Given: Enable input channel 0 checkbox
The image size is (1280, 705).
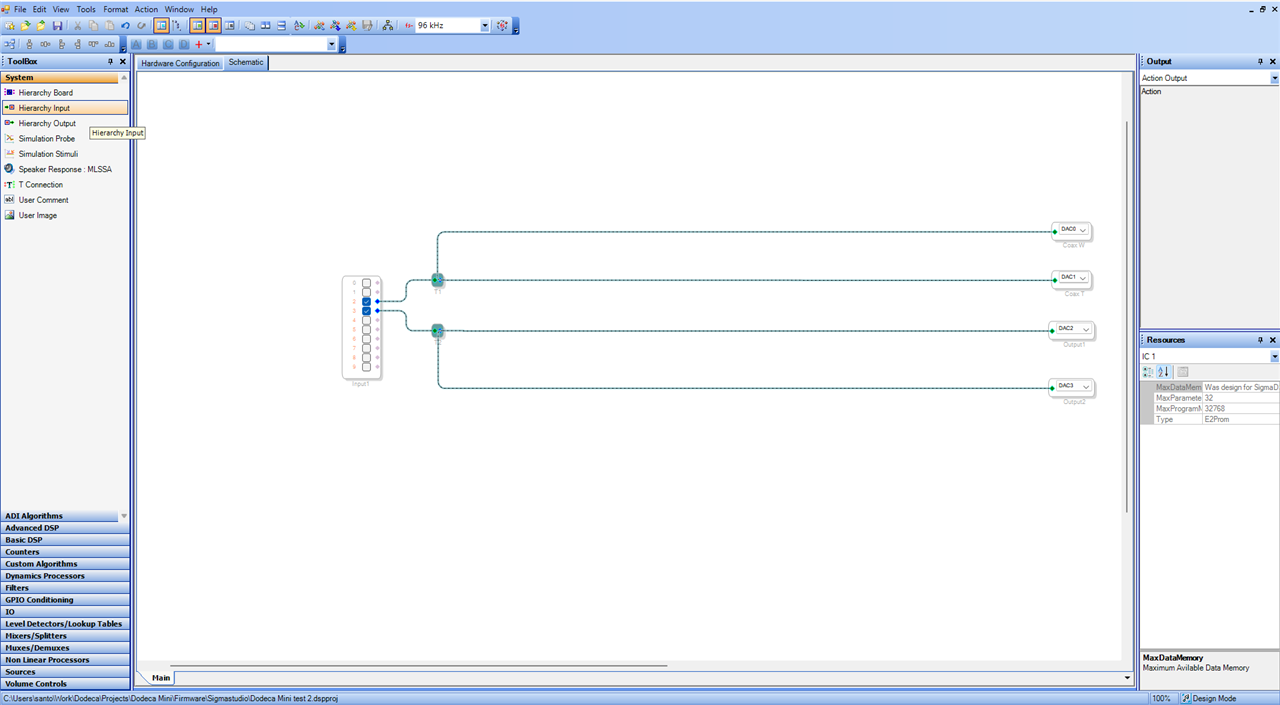Looking at the screenshot, I should tap(367, 283).
